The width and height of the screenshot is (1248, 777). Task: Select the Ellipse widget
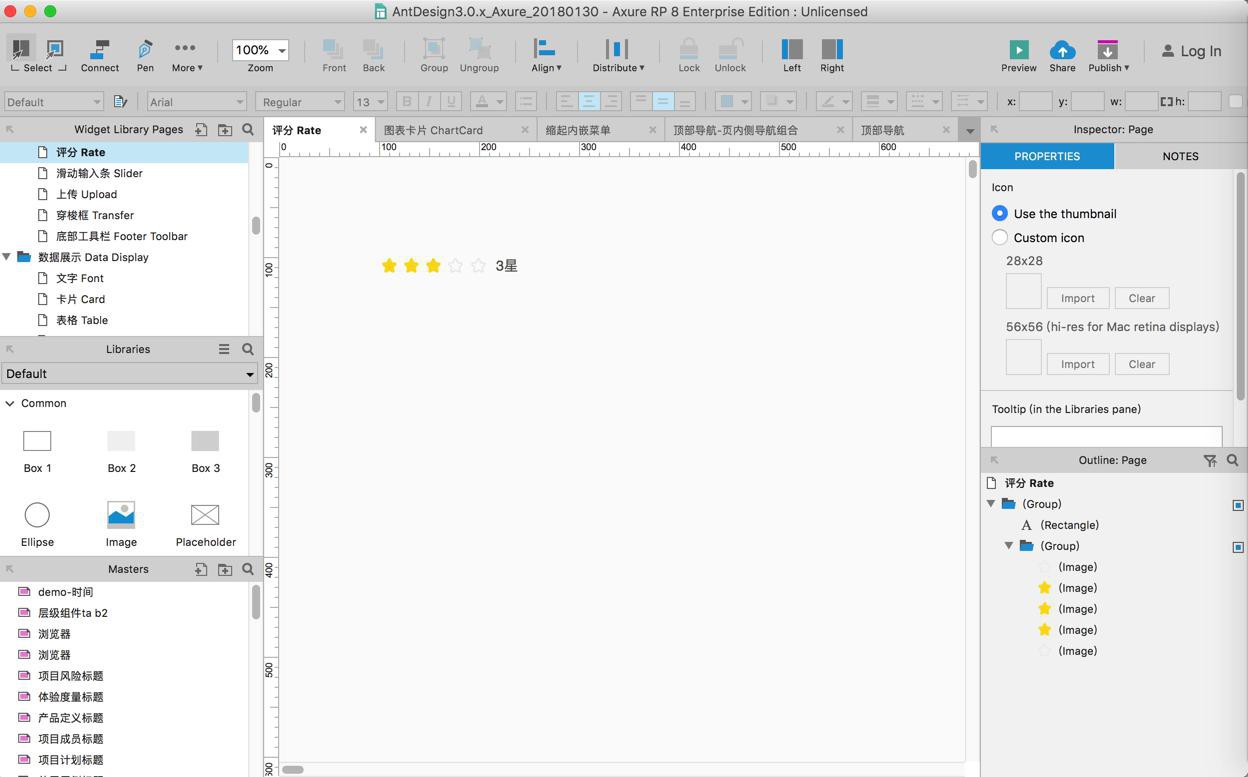click(37, 525)
